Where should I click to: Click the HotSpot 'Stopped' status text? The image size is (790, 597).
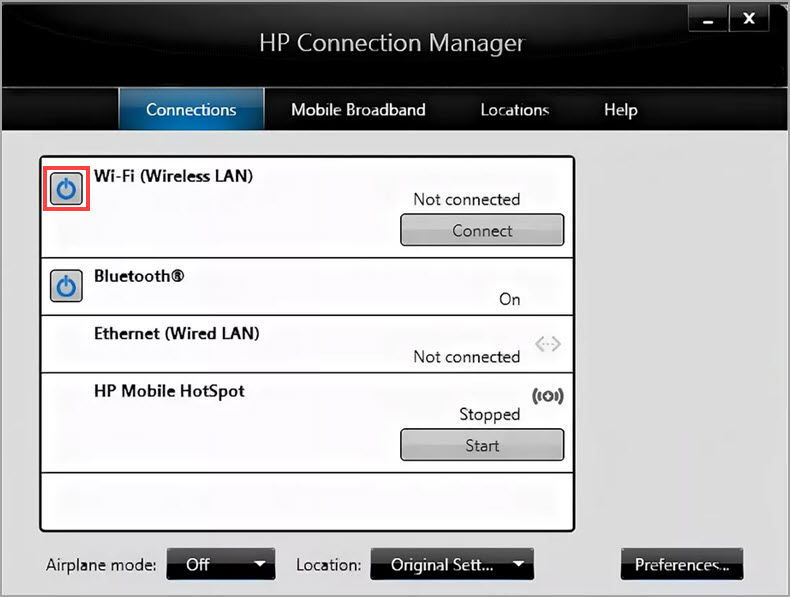point(489,414)
